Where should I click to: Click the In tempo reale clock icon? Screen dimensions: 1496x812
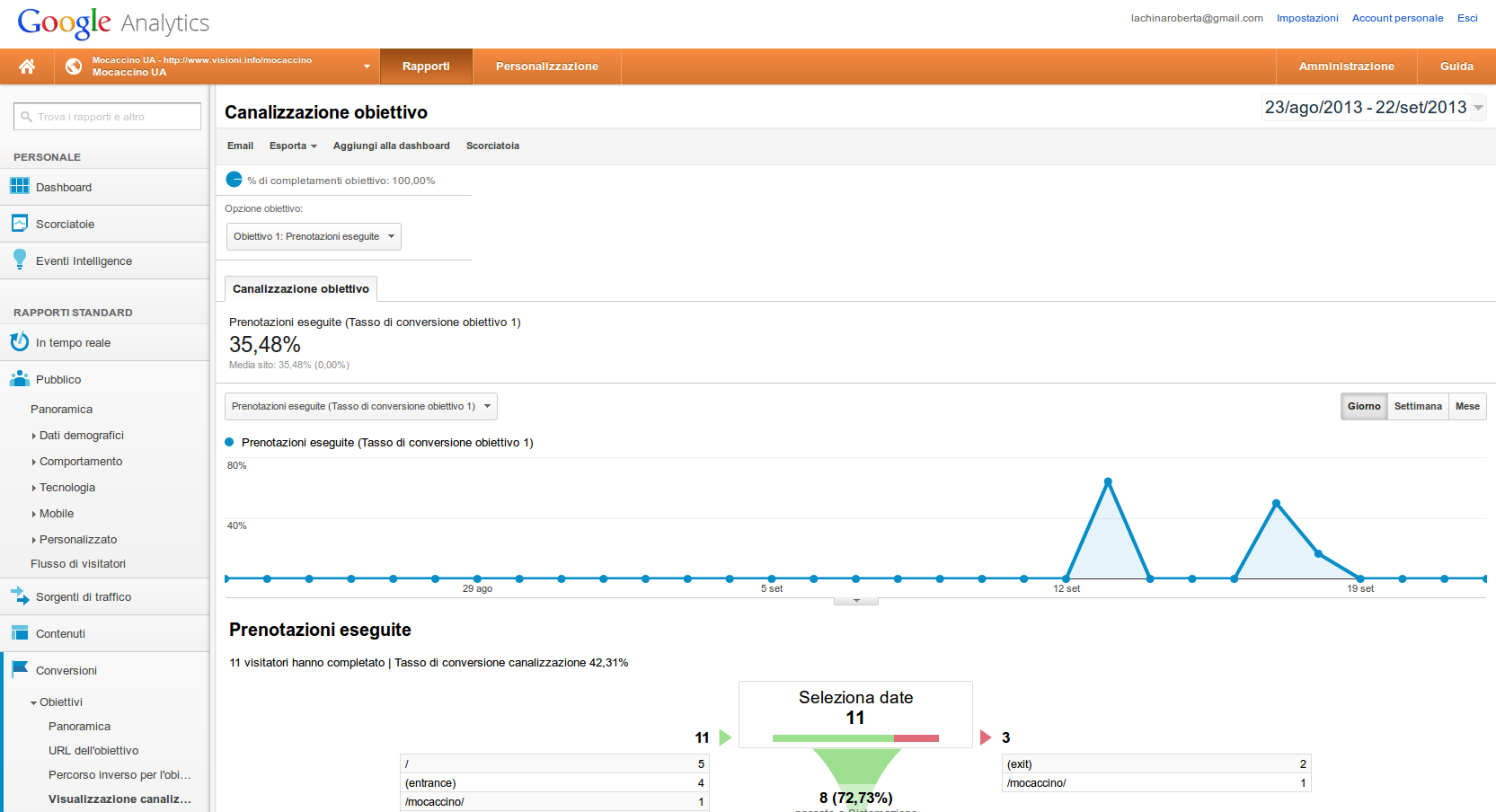coord(19,342)
